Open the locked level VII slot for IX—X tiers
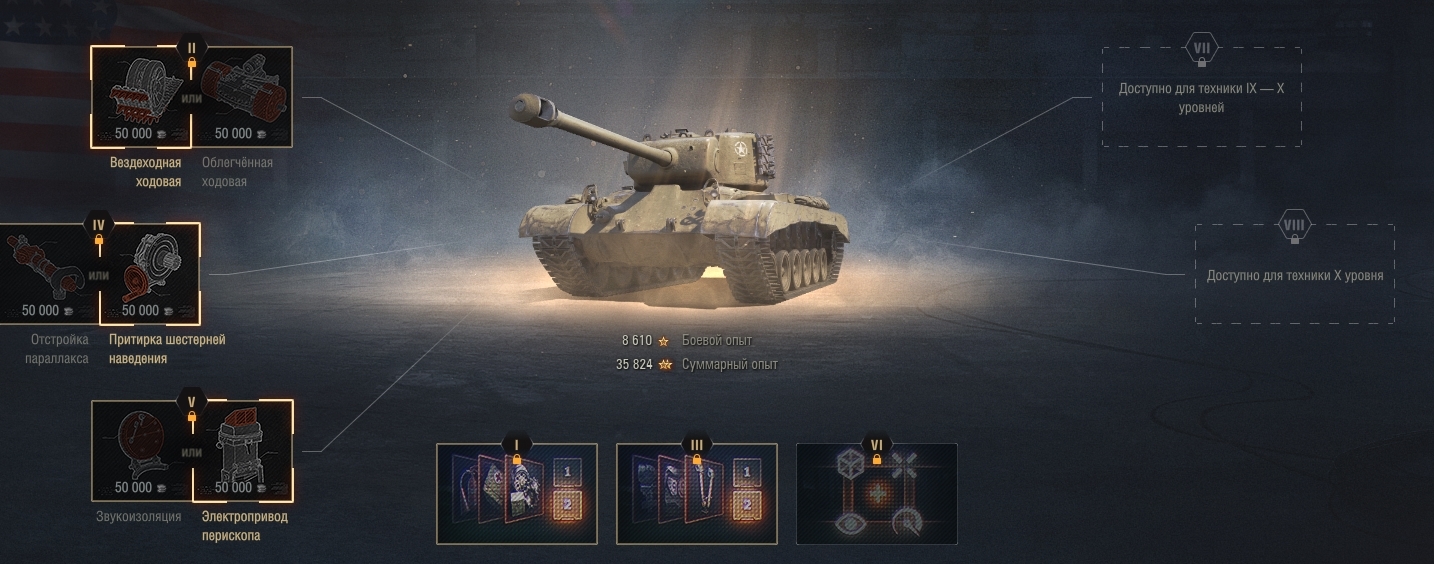The height and width of the screenshot is (564, 1434). (x=1201, y=97)
